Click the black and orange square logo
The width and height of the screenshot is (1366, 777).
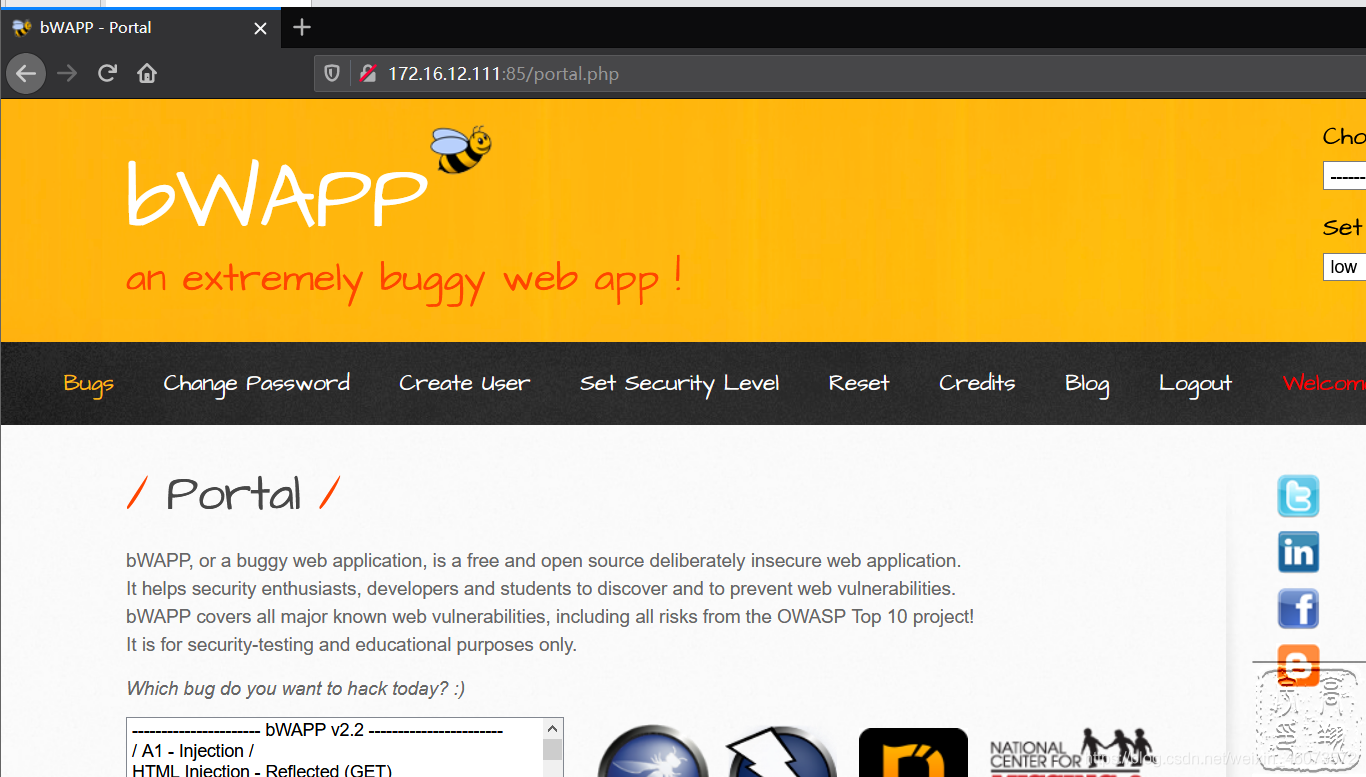coord(913,753)
